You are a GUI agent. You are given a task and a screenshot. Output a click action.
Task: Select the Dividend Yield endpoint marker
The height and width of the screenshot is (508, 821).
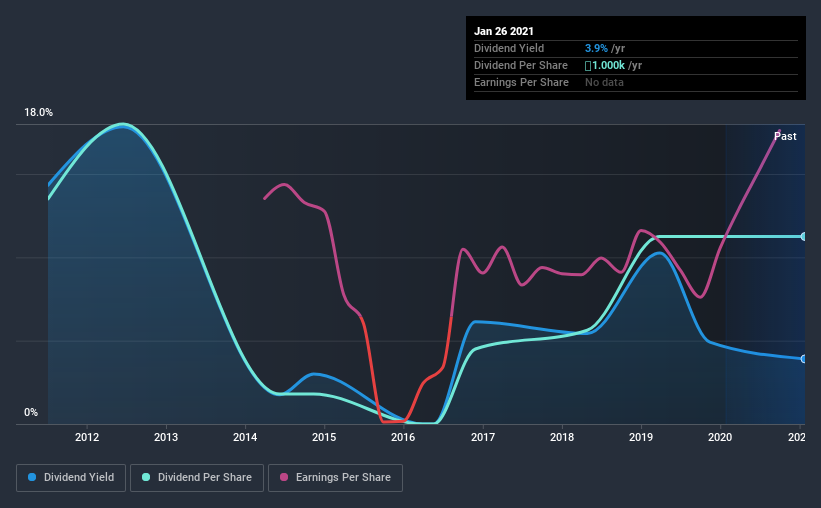point(803,359)
